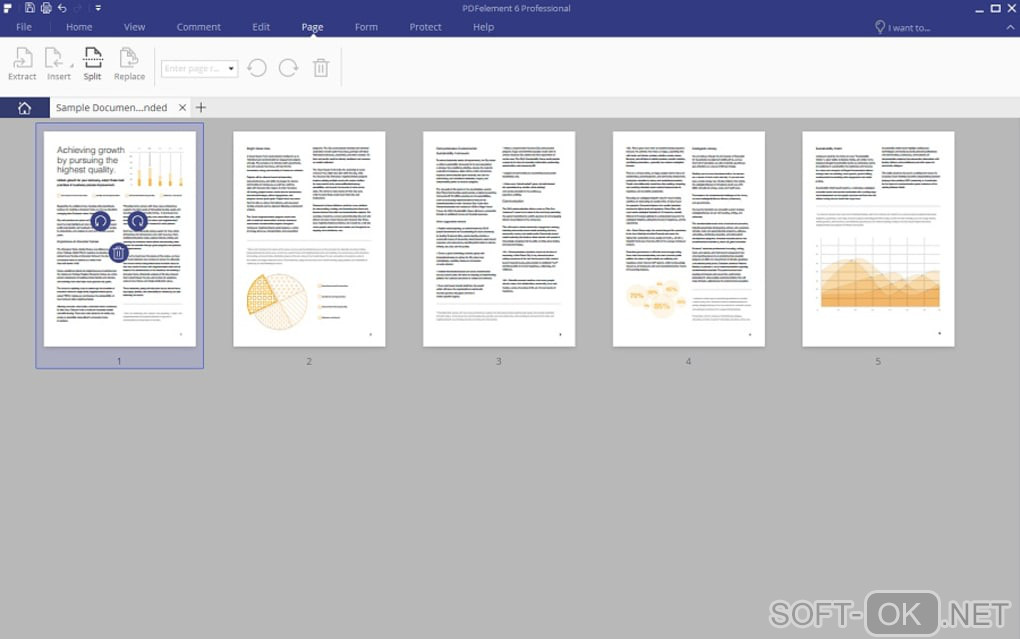Select page 2 thumbnail with pie chart

(x=310, y=239)
